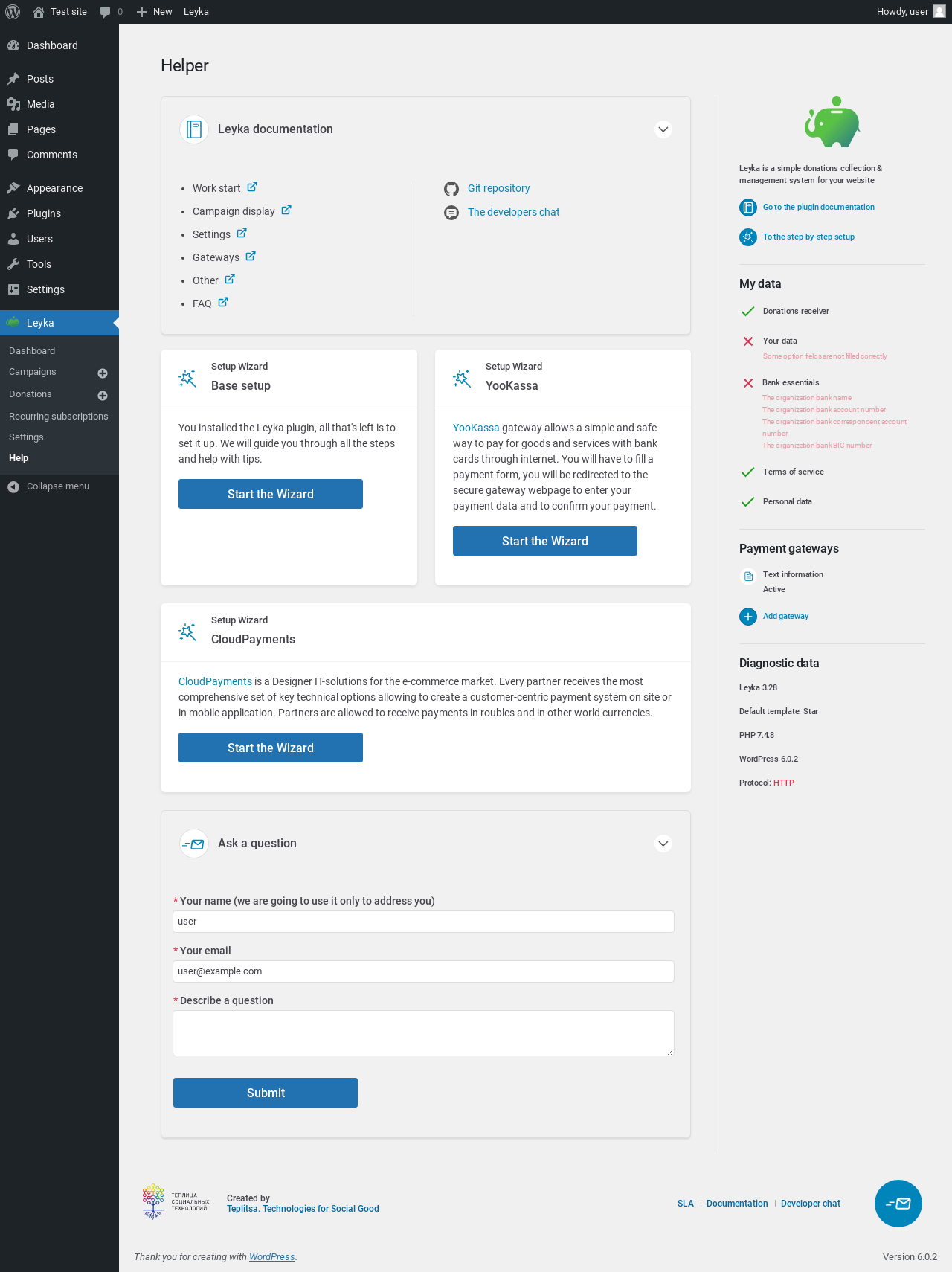Open the Documentation footer link
952x1272 pixels.
(737, 1204)
